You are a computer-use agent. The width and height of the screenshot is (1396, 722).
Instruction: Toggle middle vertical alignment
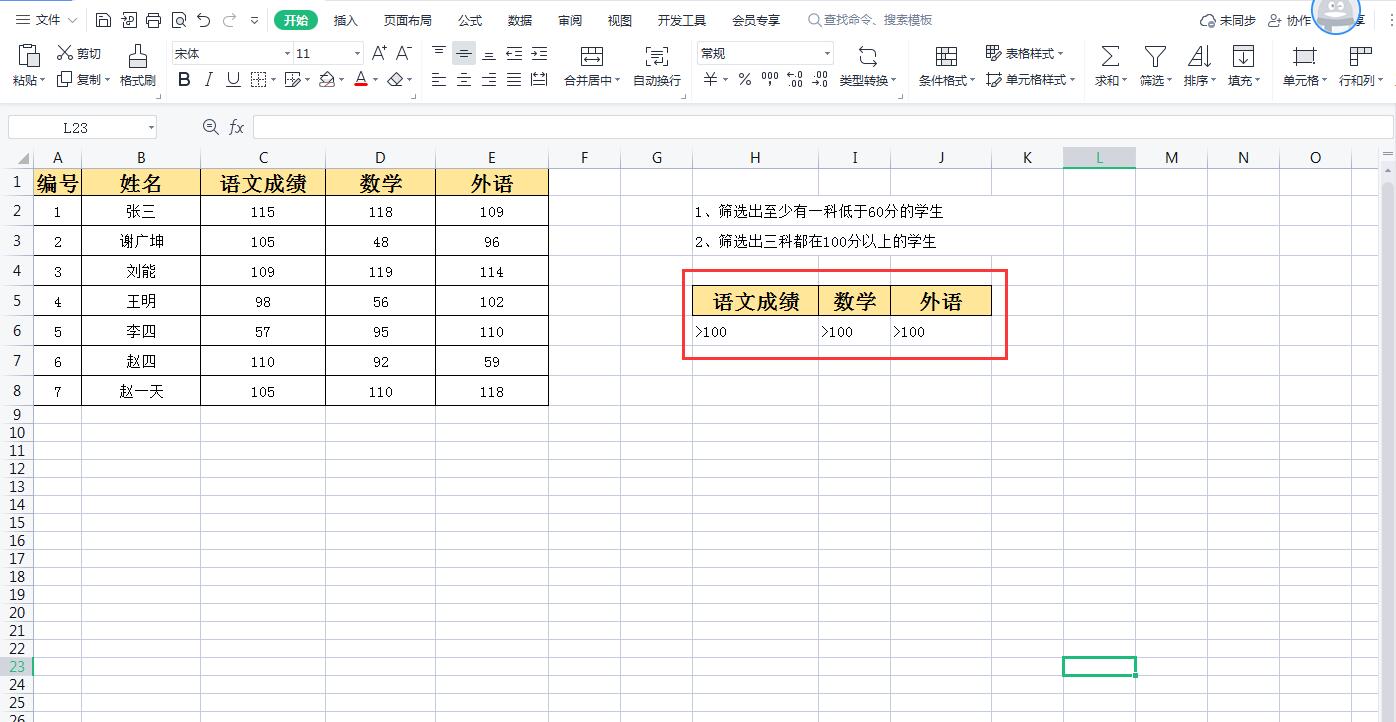tap(464, 53)
